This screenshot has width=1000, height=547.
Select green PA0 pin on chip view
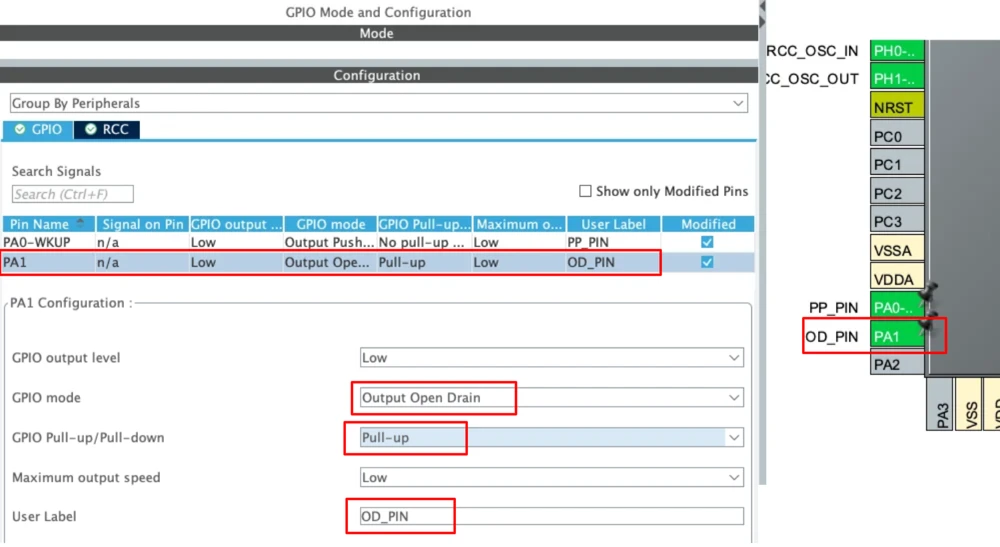point(897,307)
